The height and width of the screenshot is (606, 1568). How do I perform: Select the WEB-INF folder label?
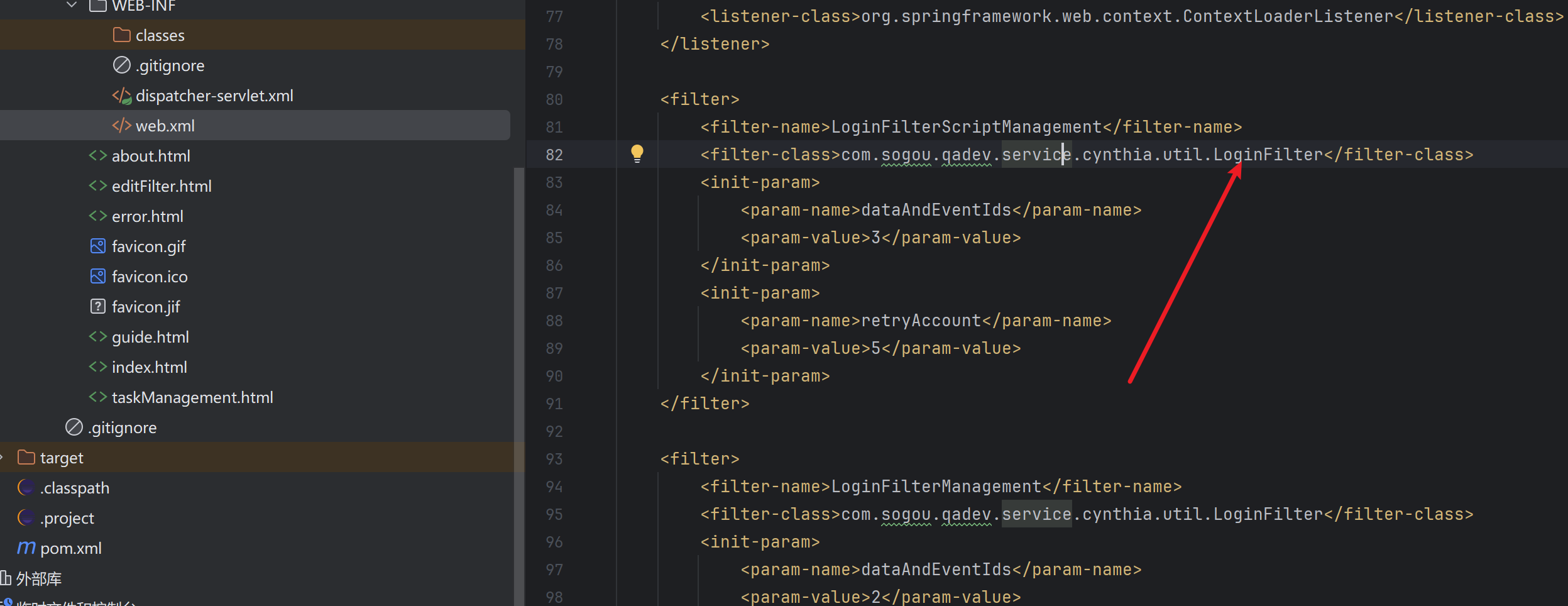[144, 6]
